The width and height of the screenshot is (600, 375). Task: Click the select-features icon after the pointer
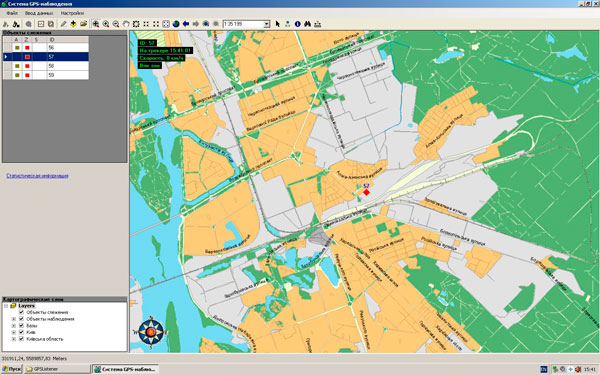point(287,24)
